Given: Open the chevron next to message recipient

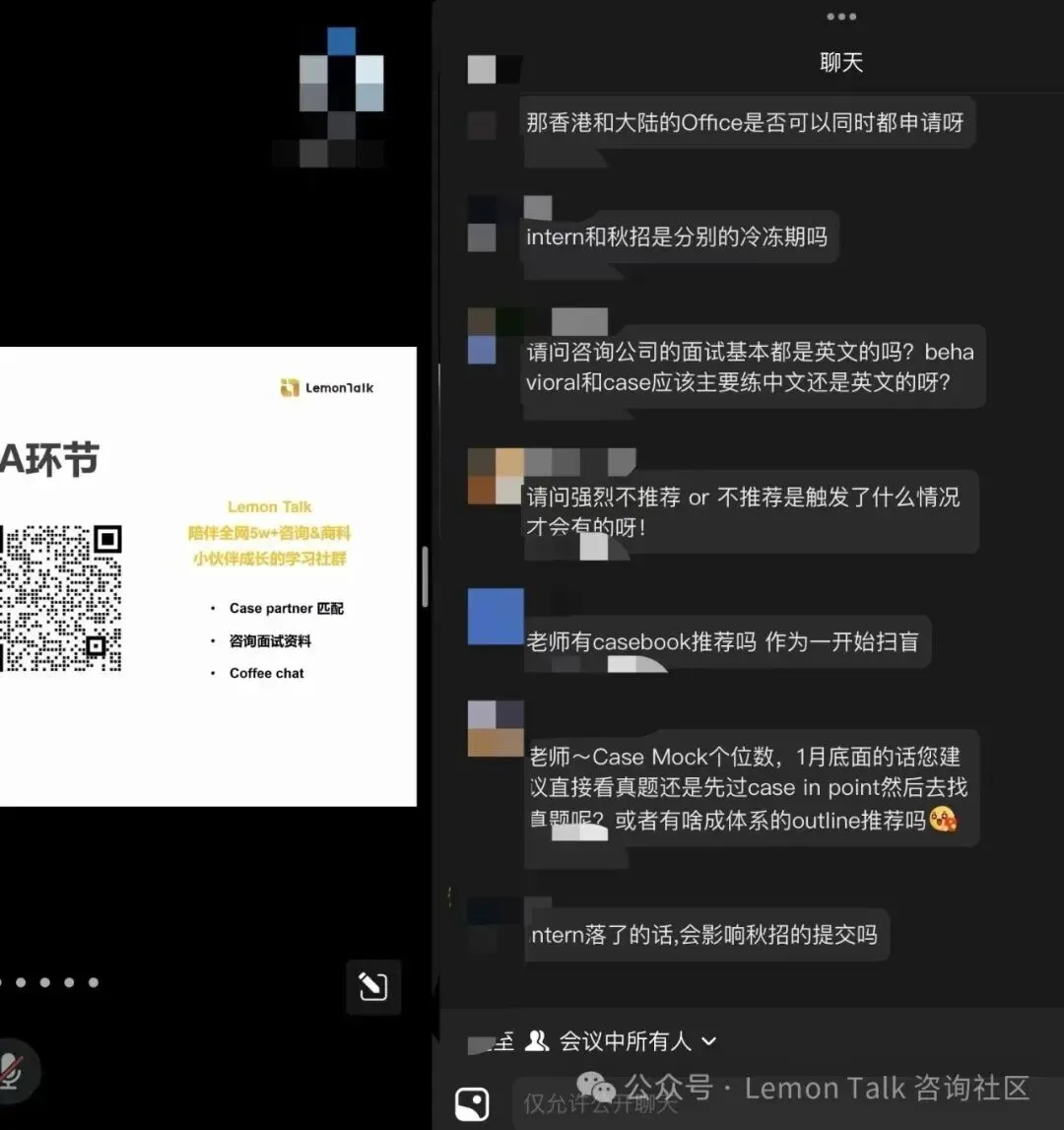Looking at the screenshot, I should pos(707,1041).
